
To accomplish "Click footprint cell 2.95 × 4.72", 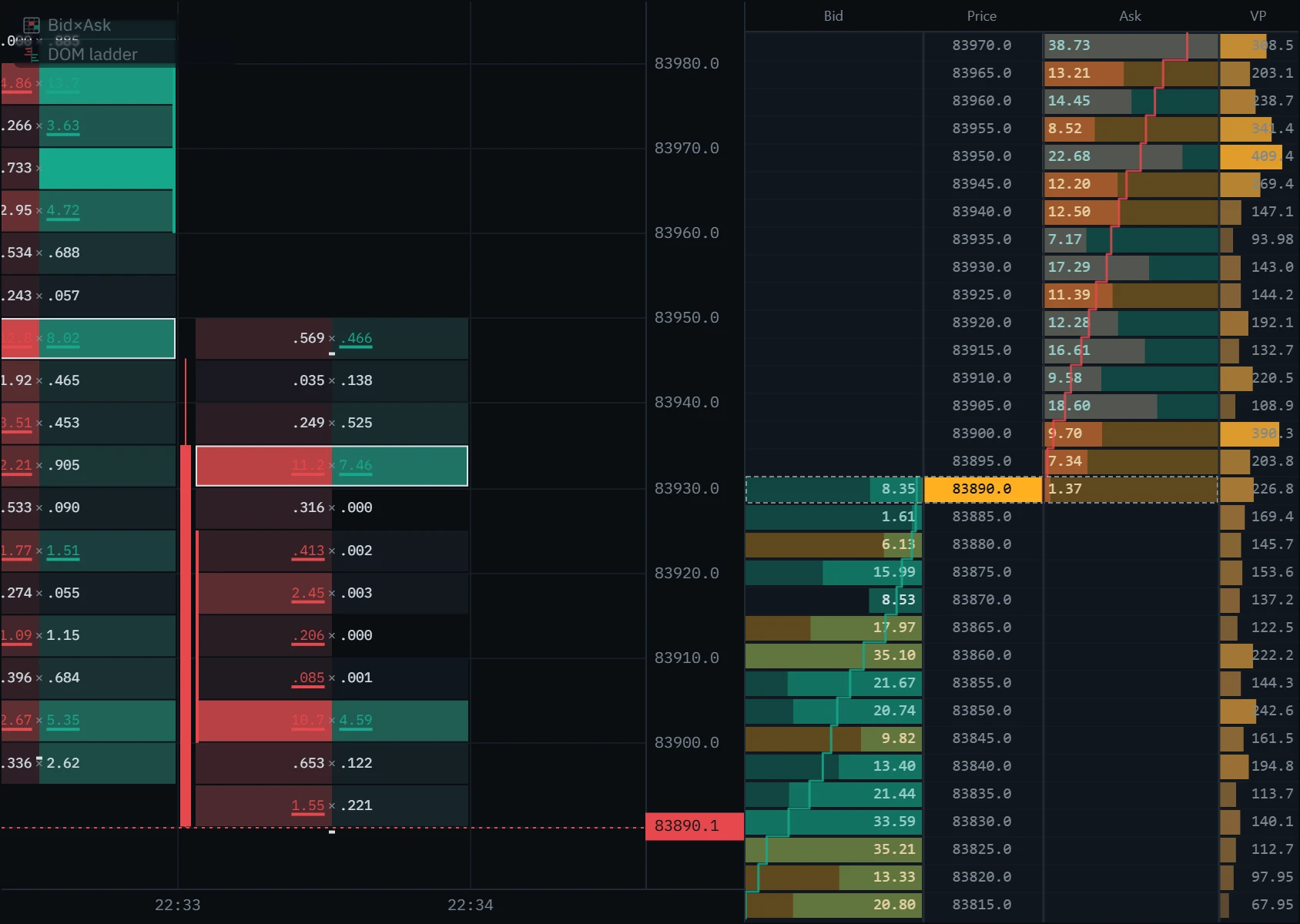I will (88, 210).
